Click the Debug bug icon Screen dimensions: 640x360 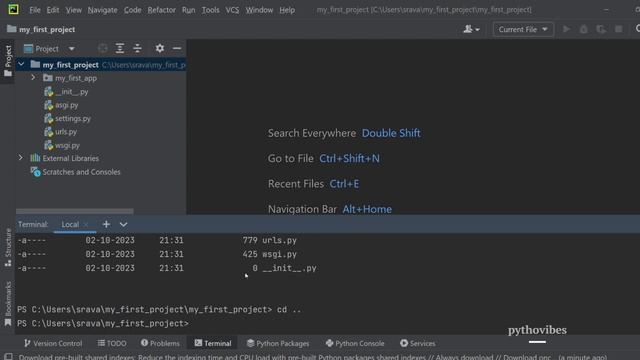pyautogui.click(x=584, y=29)
